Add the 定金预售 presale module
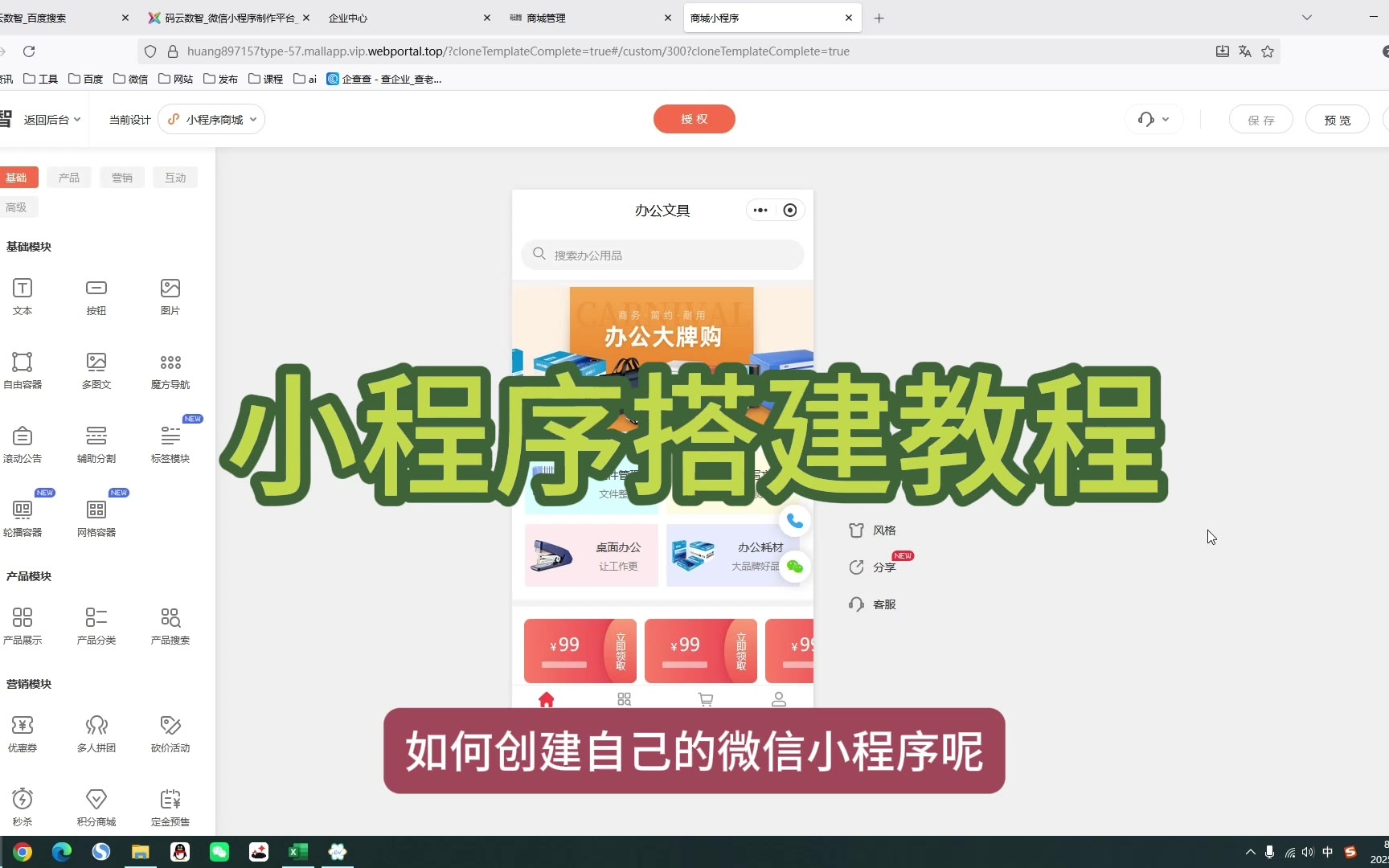 (170, 808)
